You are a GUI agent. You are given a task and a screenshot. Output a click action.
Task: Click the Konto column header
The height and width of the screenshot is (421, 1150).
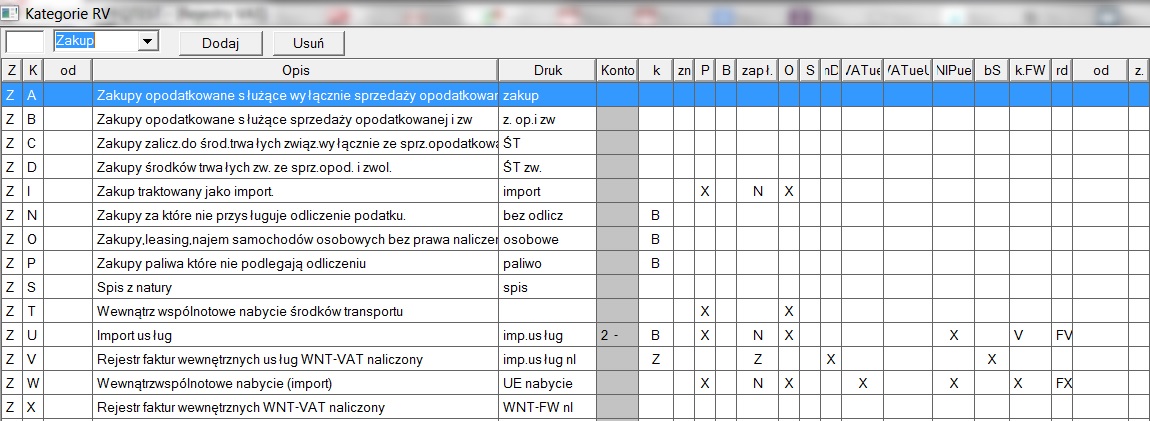617,70
